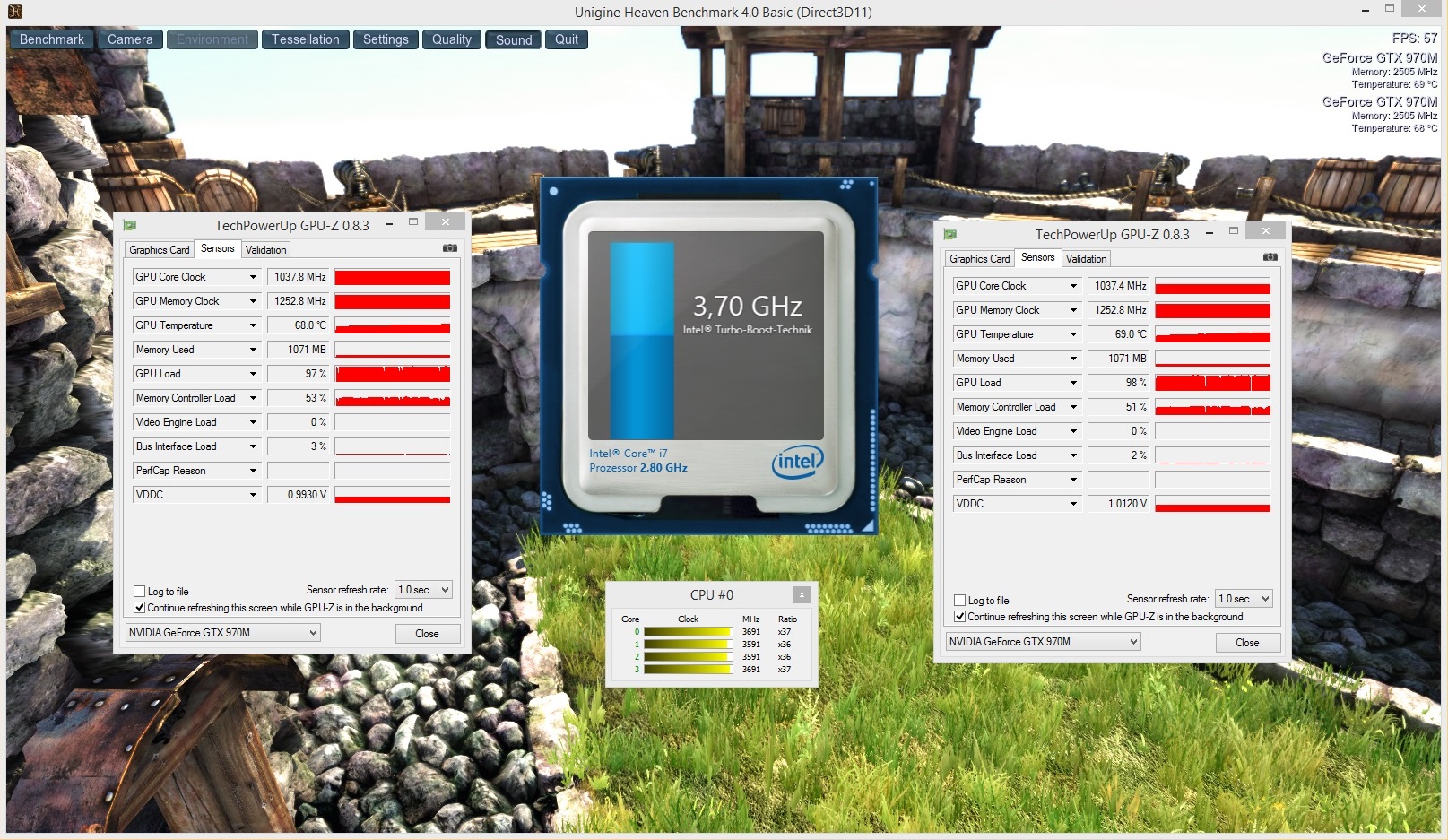Click core 3 yellow clock bar in CPU panel
Viewport: 1448px width, 840px height.
689,670
